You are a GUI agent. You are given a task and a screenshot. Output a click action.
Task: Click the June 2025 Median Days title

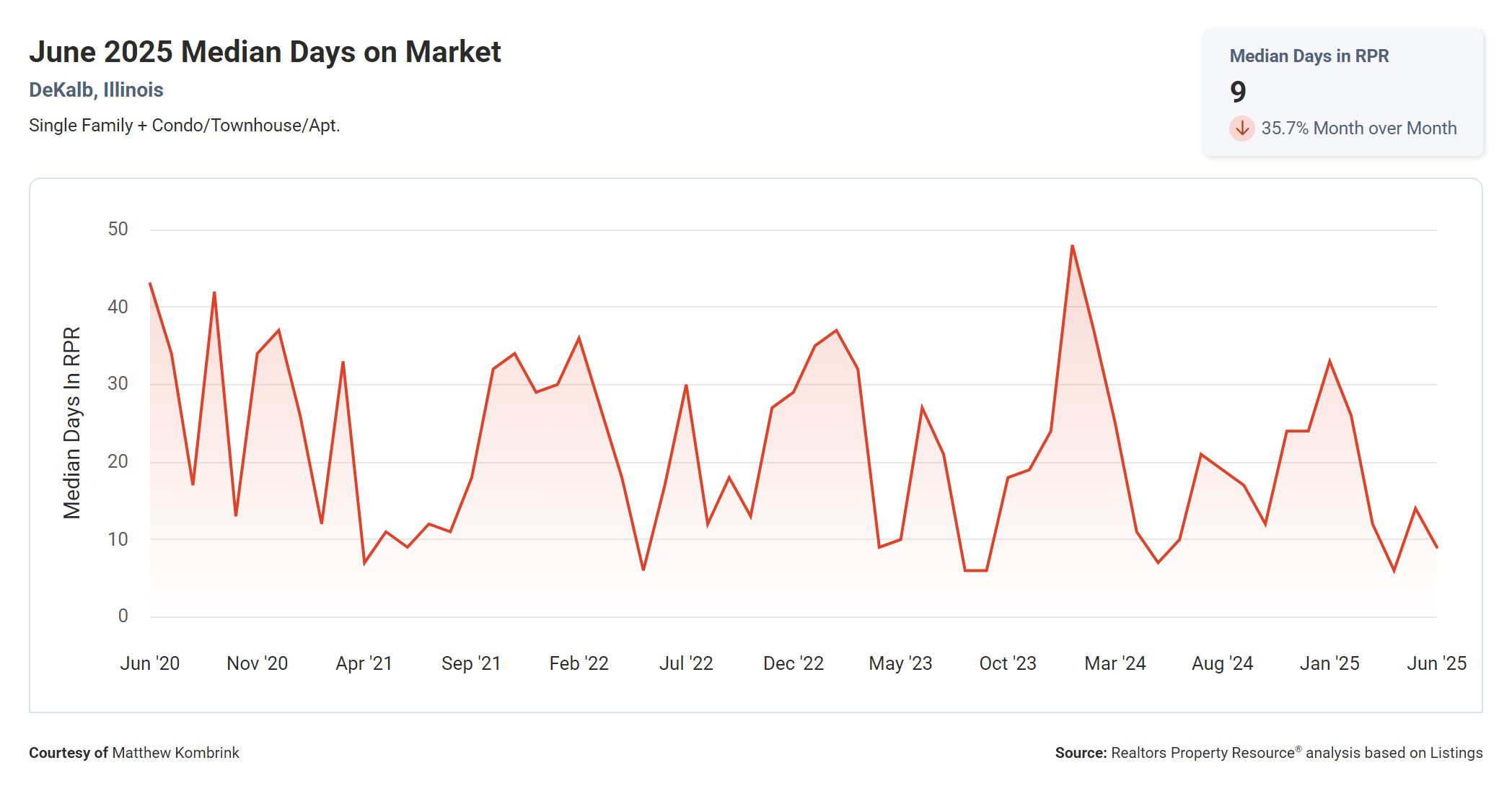tap(265, 52)
